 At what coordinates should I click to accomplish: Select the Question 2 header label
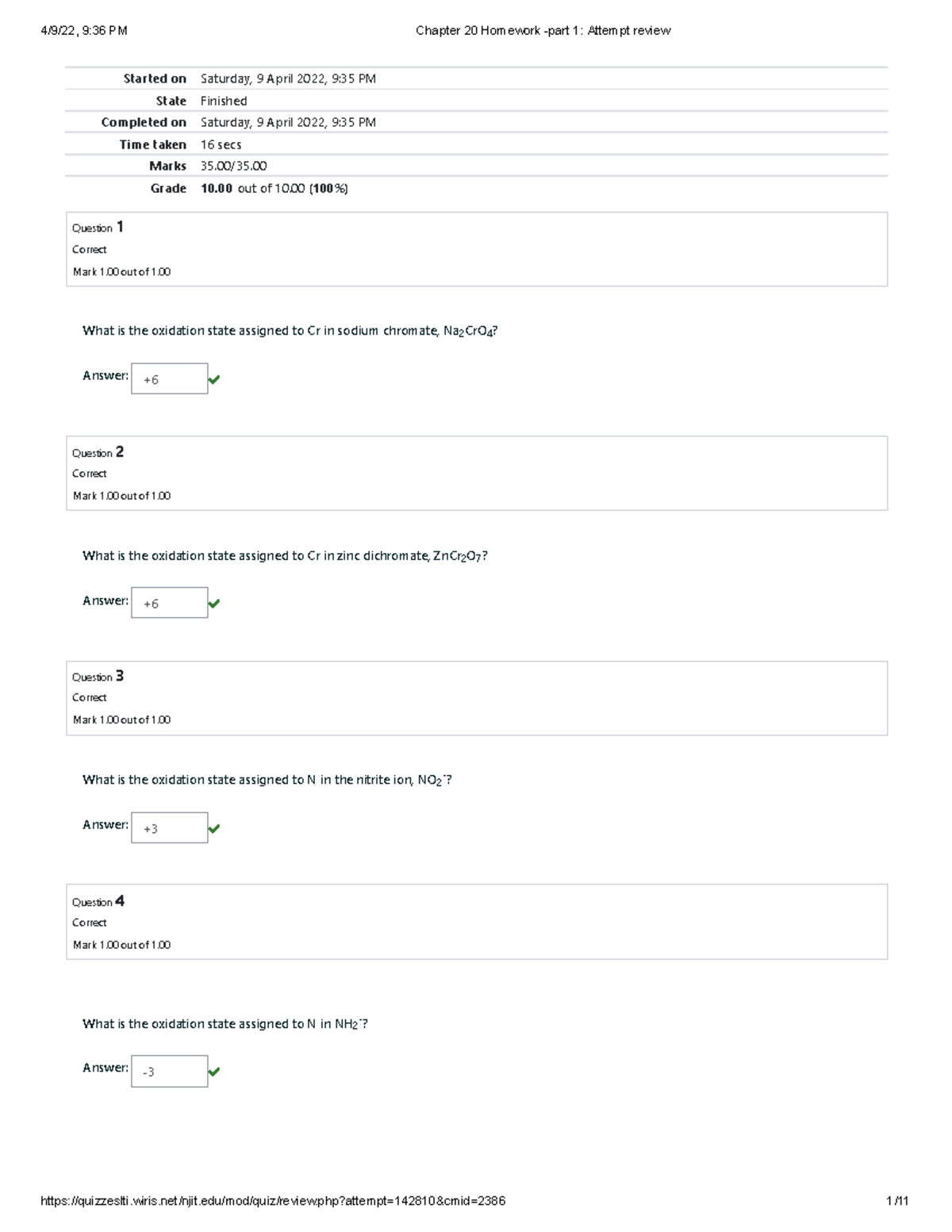(98, 452)
